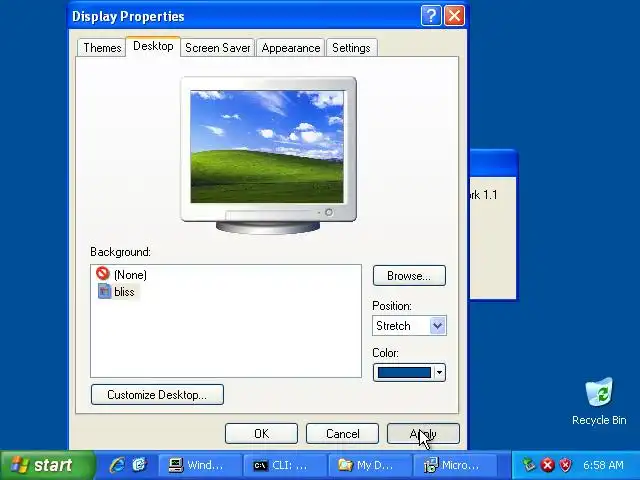This screenshot has width=640, height=480.
Task: Switch to the Screen Saver tab
Action: (218, 48)
